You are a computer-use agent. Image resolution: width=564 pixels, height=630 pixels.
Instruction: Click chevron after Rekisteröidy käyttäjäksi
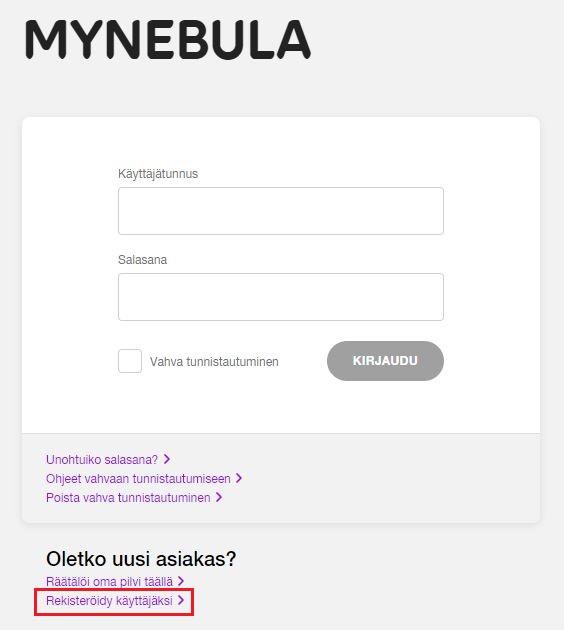pos(181,600)
